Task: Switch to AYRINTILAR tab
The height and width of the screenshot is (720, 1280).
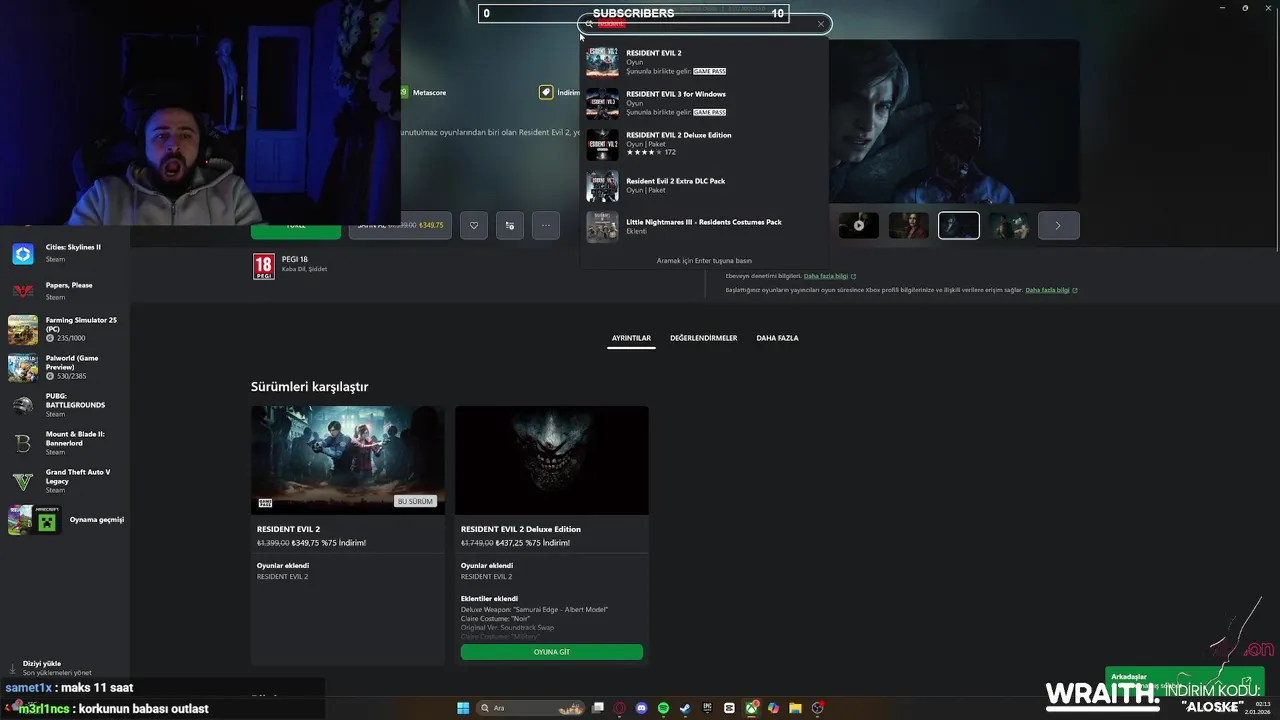Action: [631, 338]
